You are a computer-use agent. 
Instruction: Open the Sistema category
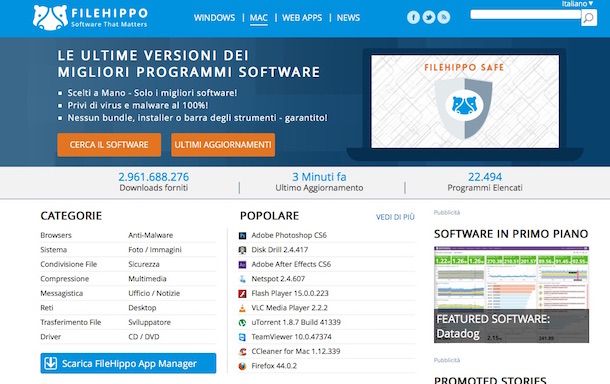(x=54, y=249)
